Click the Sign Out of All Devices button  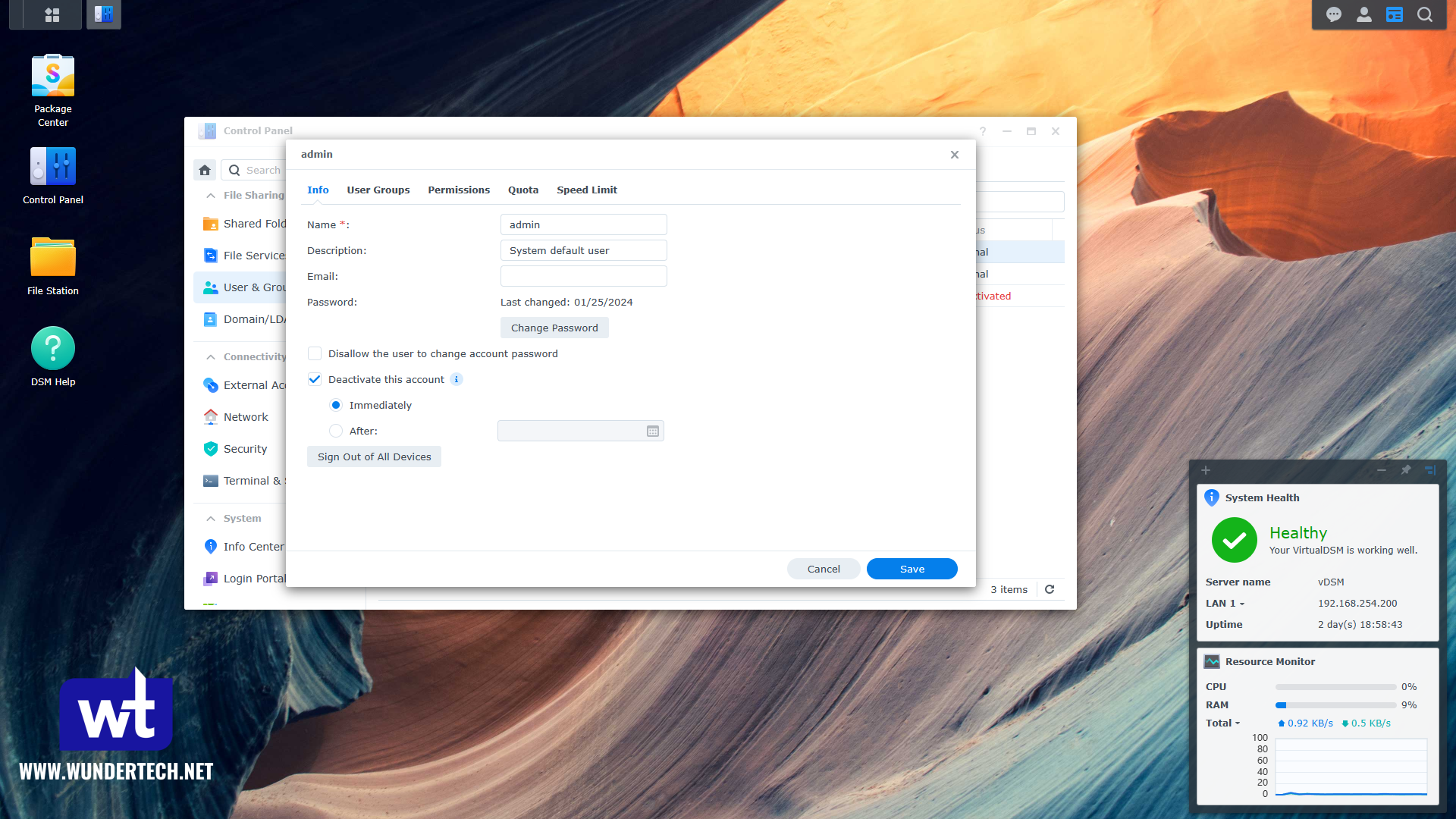[374, 456]
